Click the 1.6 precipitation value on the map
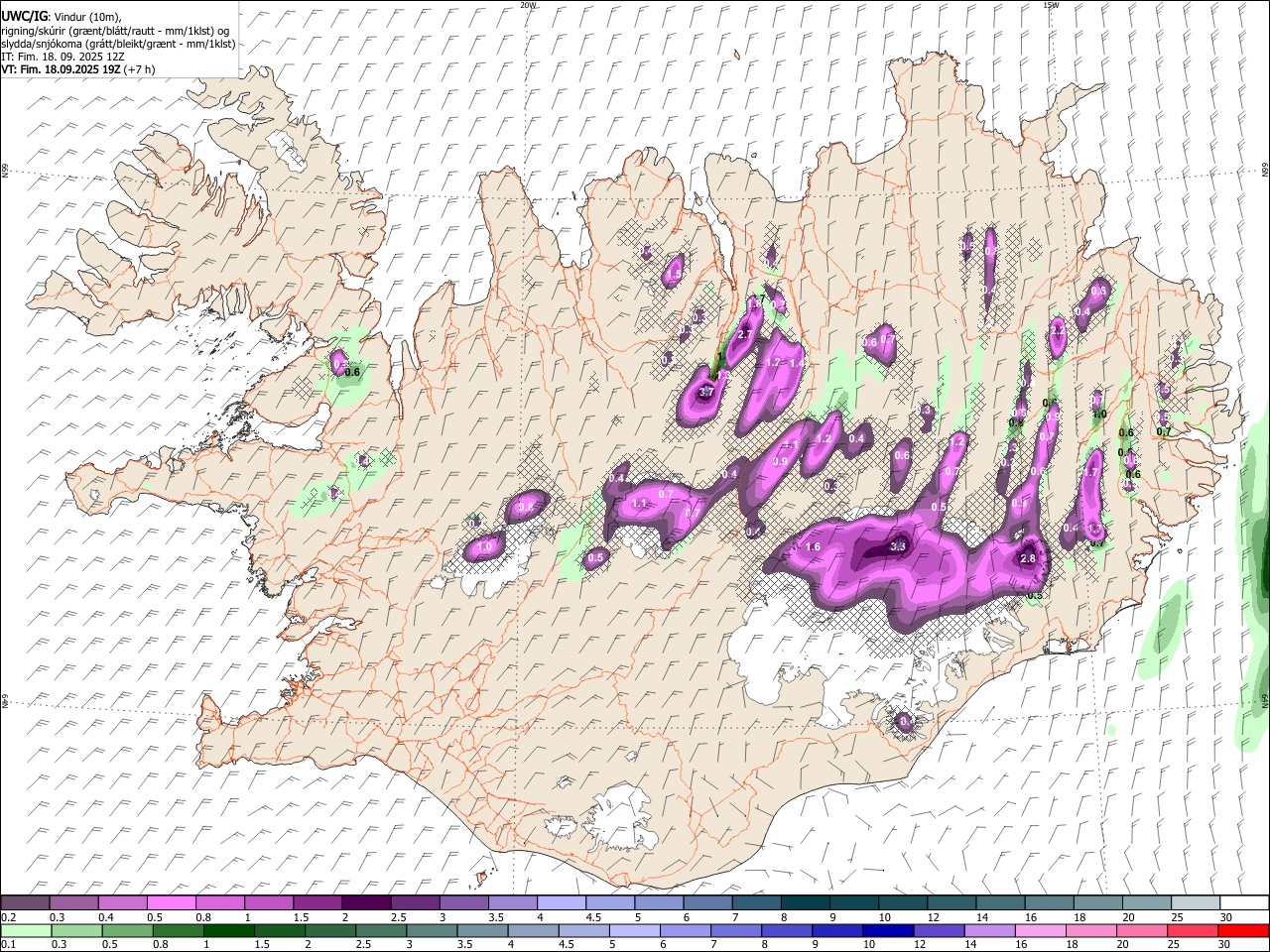This screenshot has width=1270, height=952. point(813,547)
